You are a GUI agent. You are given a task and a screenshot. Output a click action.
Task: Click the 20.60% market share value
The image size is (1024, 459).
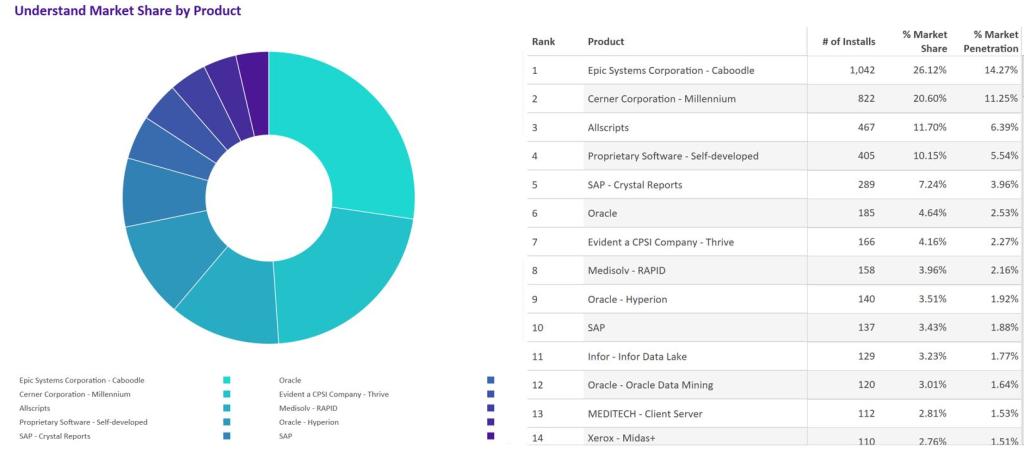(930, 99)
